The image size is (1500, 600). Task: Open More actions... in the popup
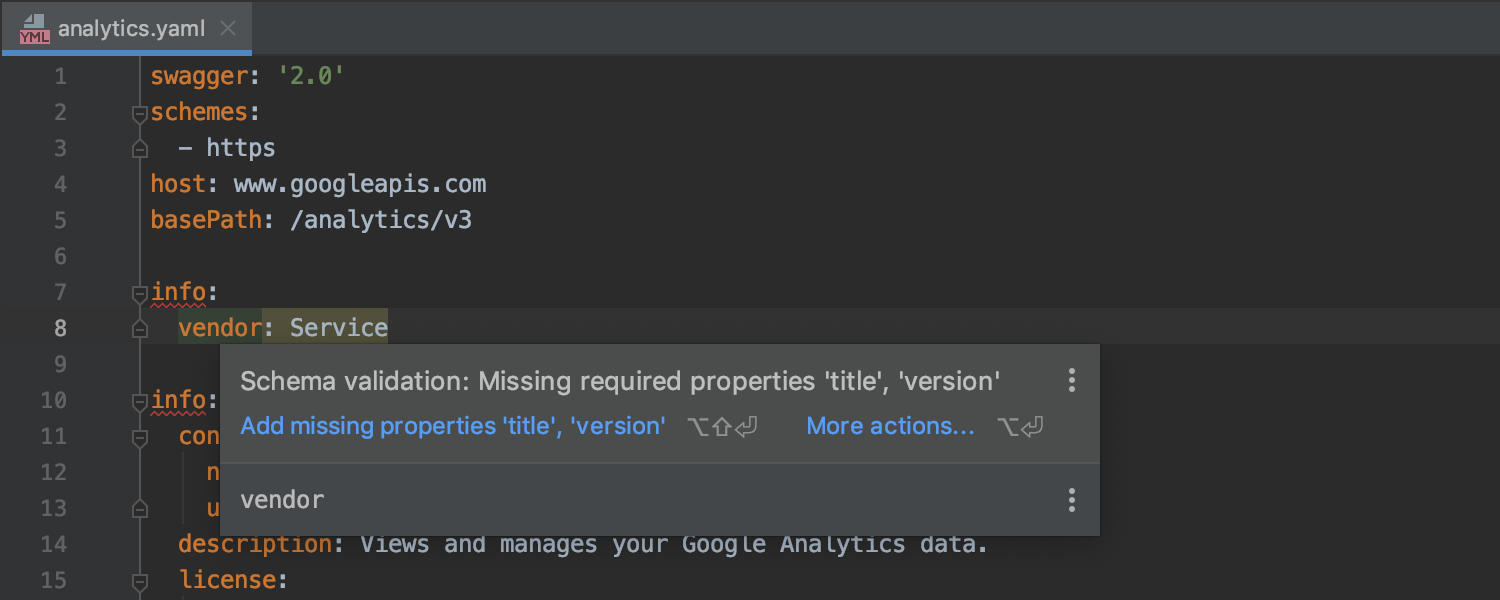[x=889, y=425]
